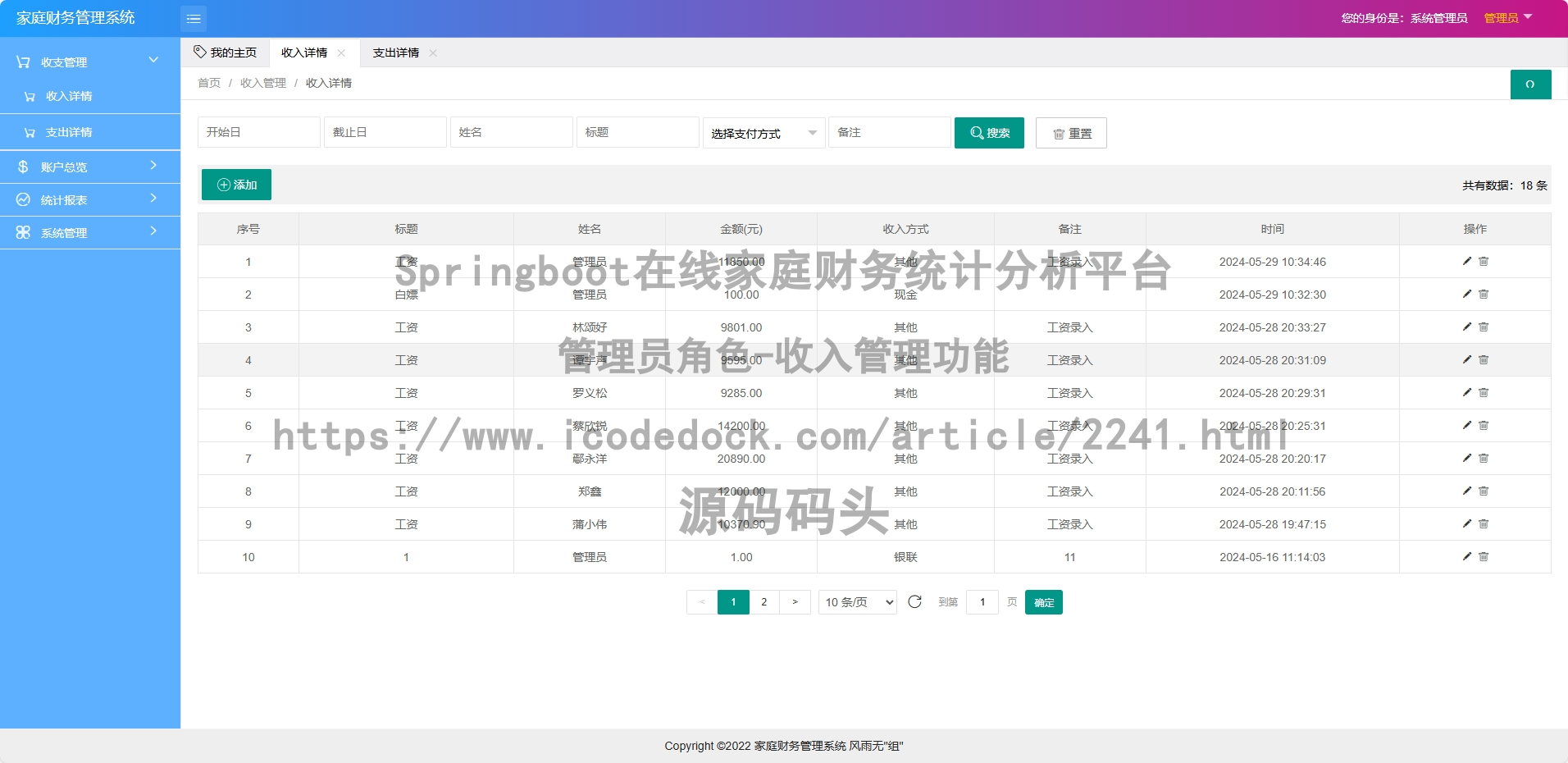Confirm page jump with 确定 button

1044,602
